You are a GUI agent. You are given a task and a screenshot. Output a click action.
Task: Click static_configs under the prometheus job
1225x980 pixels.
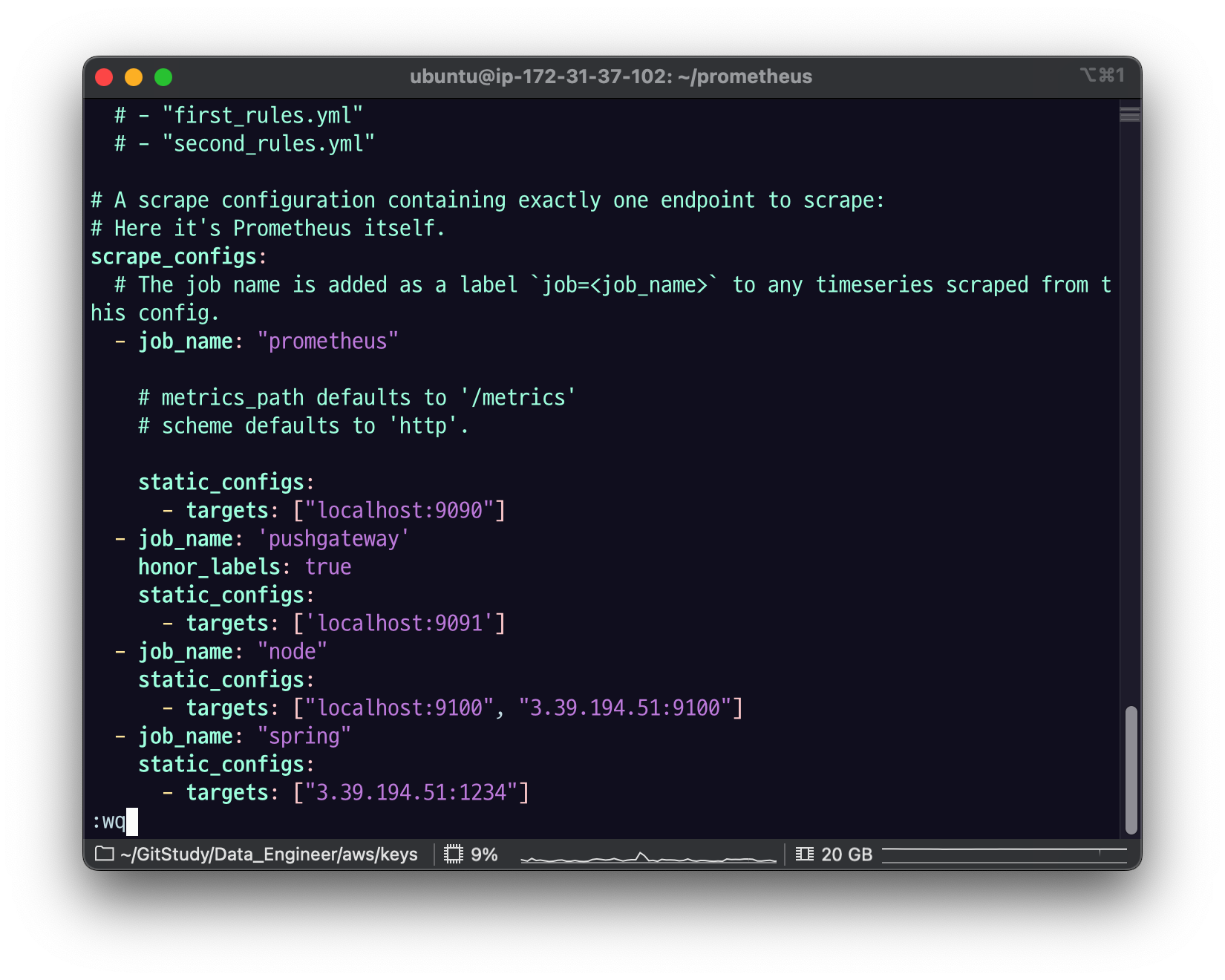pyautogui.click(x=221, y=483)
